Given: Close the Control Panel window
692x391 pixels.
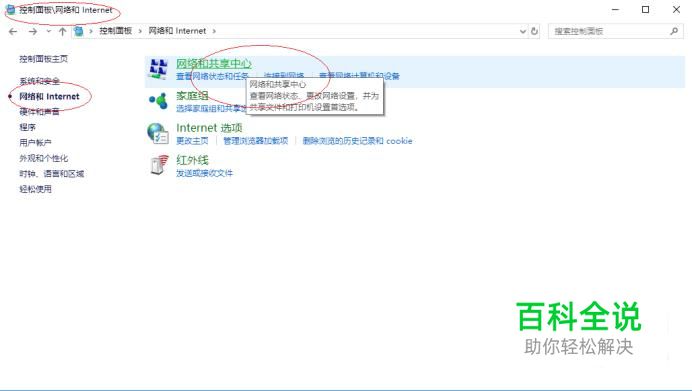Looking at the screenshot, I should pyautogui.click(x=676, y=9).
